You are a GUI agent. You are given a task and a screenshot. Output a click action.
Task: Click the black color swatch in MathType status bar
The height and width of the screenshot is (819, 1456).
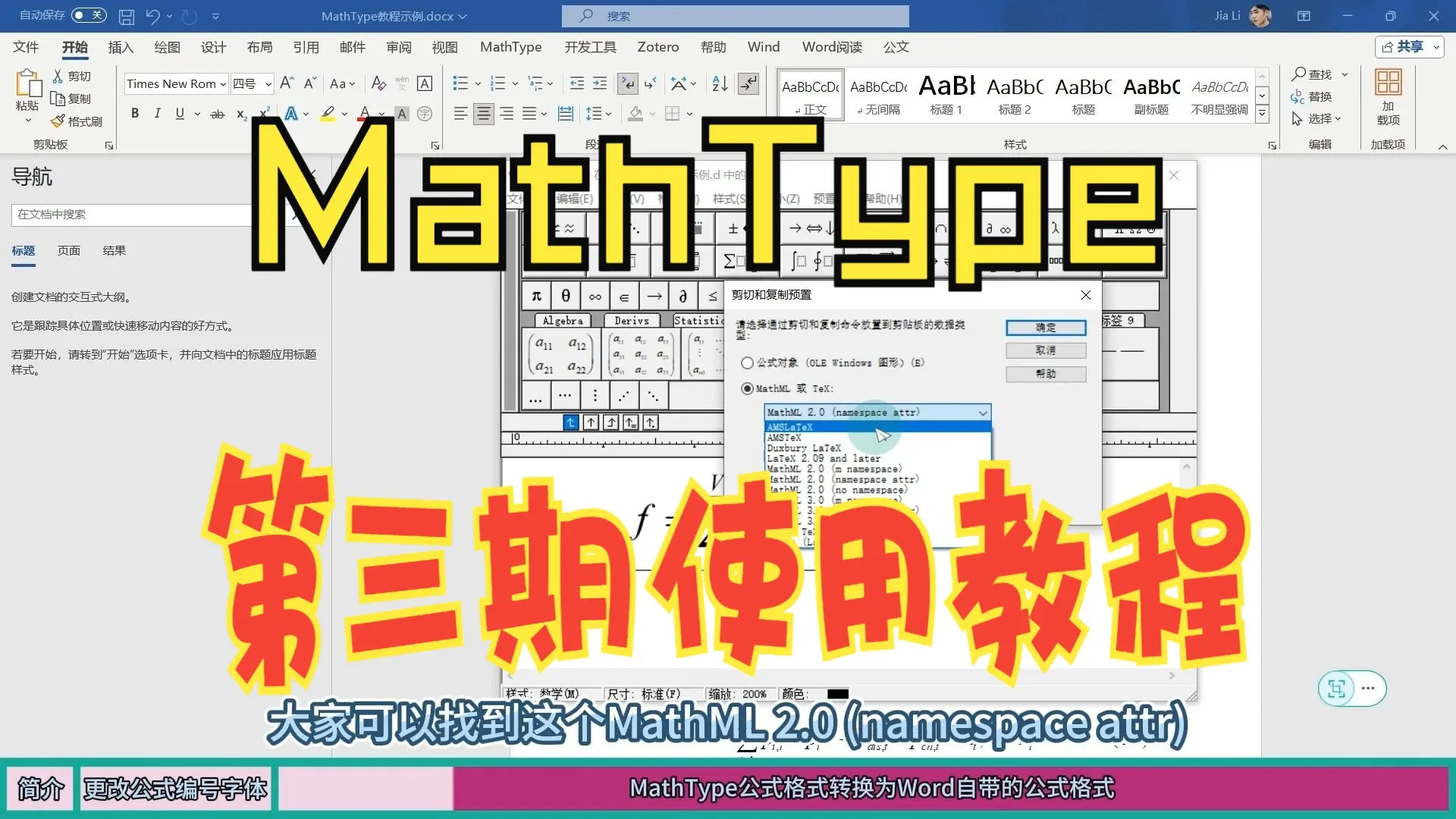click(837, 694)
